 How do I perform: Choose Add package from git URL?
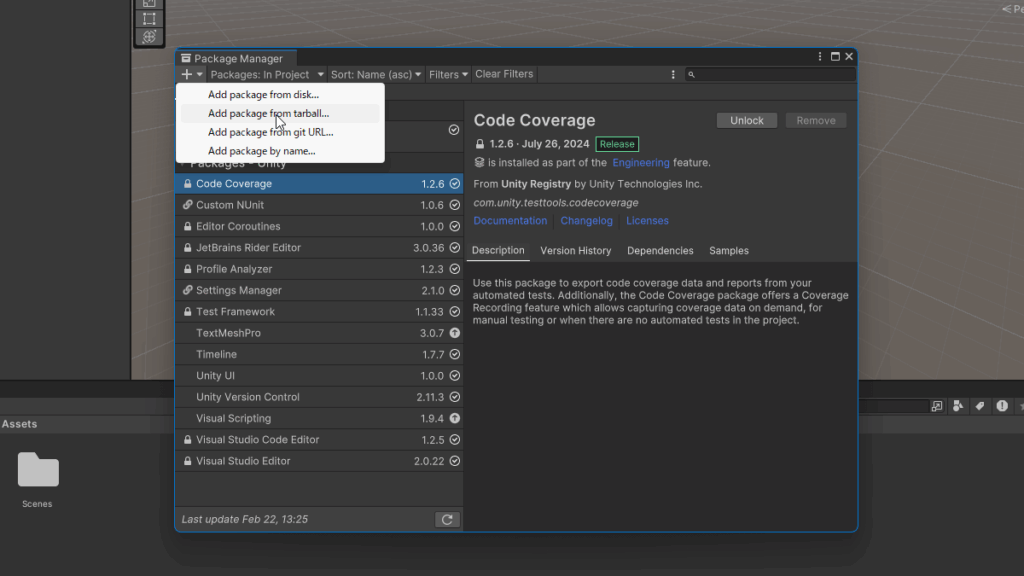[270, 132]
